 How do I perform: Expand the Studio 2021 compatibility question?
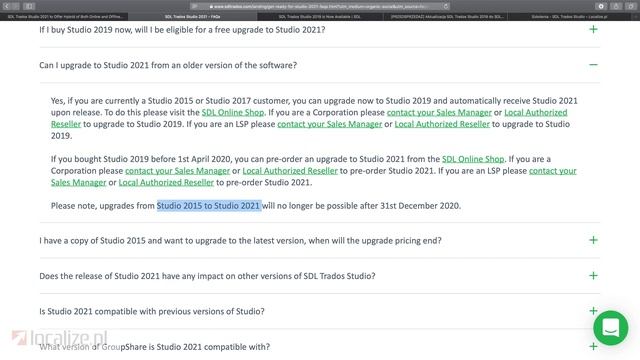[593, 311]
